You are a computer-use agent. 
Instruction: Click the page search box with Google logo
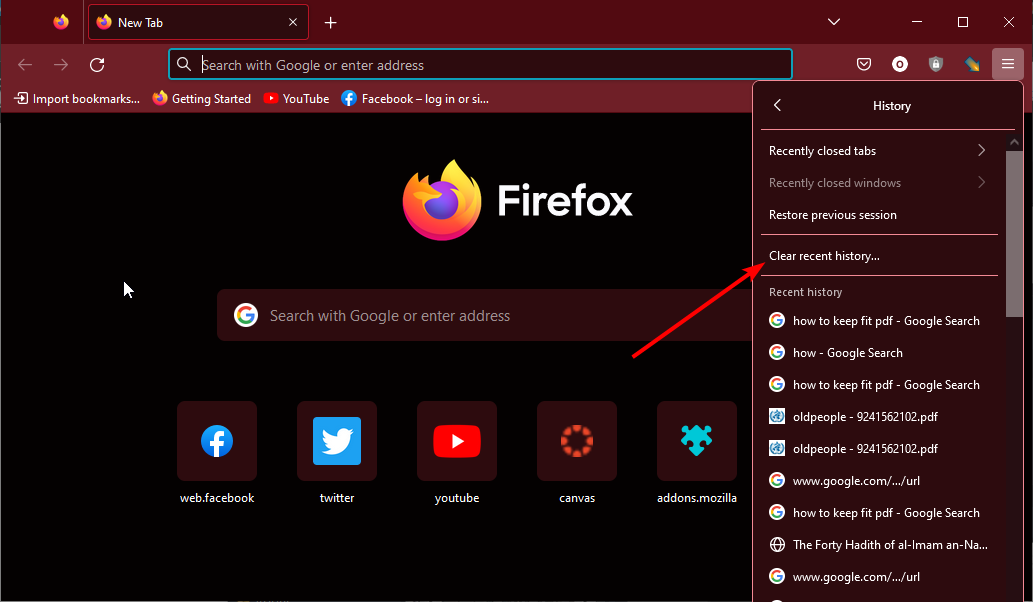(x=485, y=315)
